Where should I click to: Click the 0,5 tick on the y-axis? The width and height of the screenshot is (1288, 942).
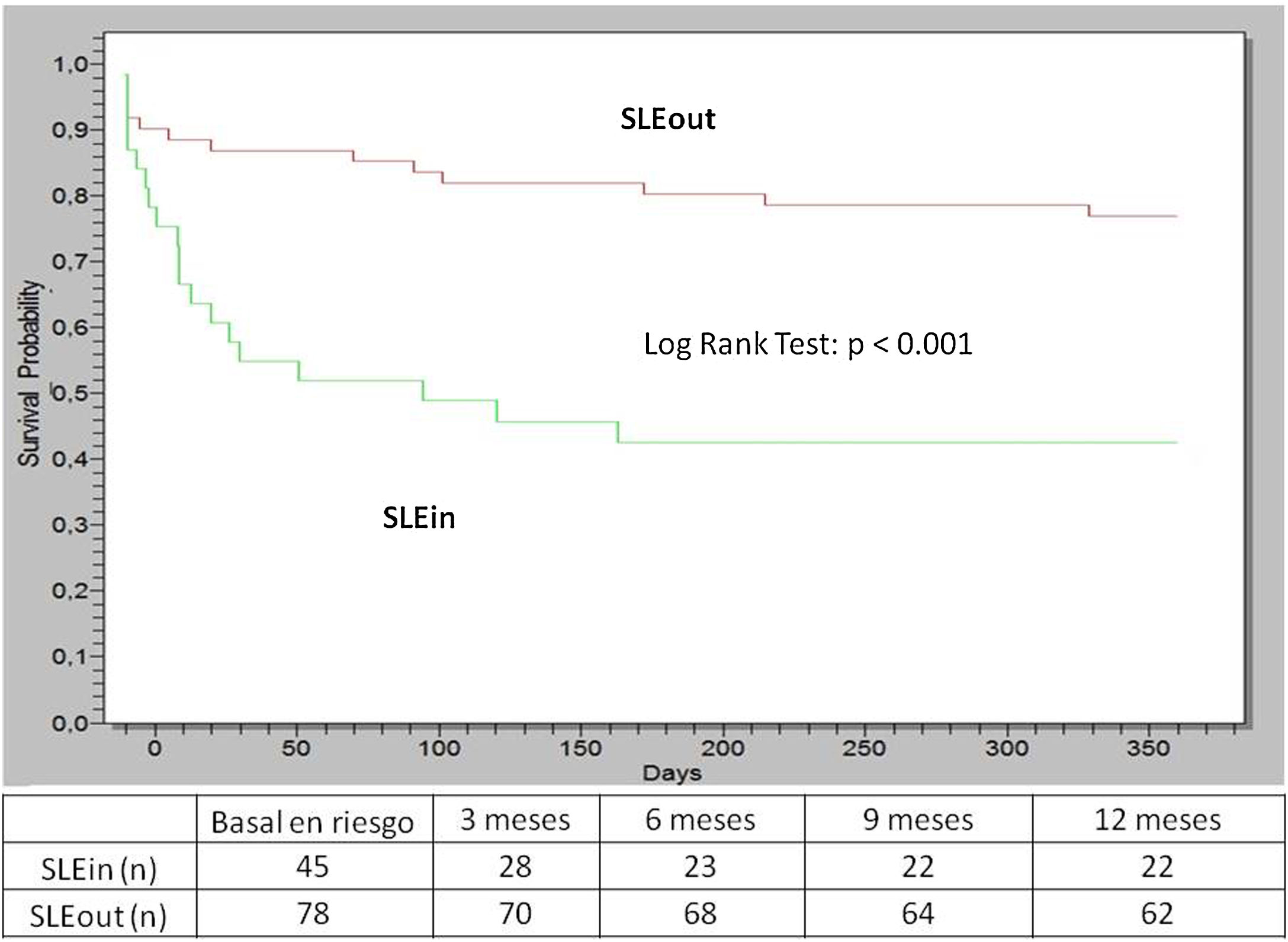click(70, 393)
